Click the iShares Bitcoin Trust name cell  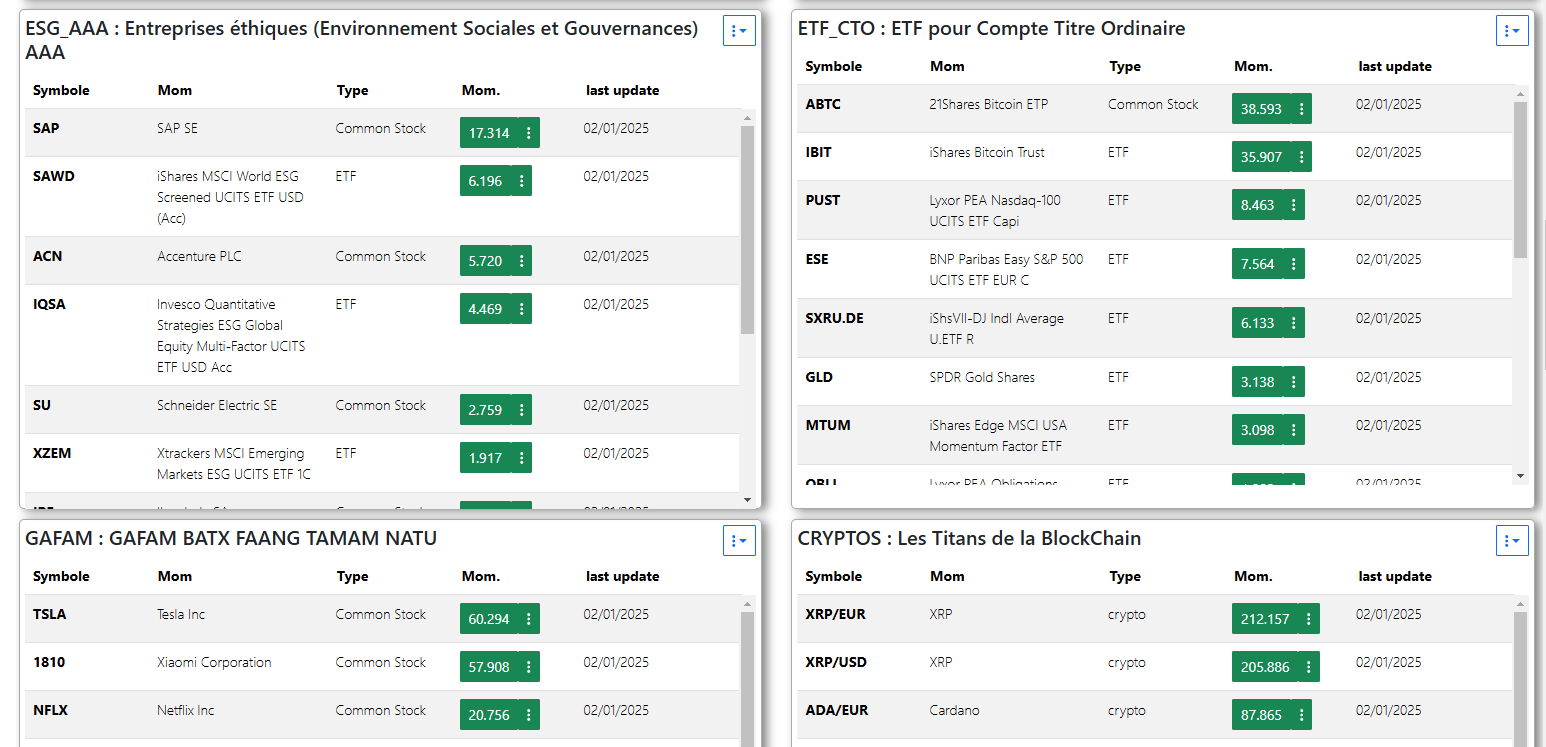pyautogui.click(x=987, y=152)
